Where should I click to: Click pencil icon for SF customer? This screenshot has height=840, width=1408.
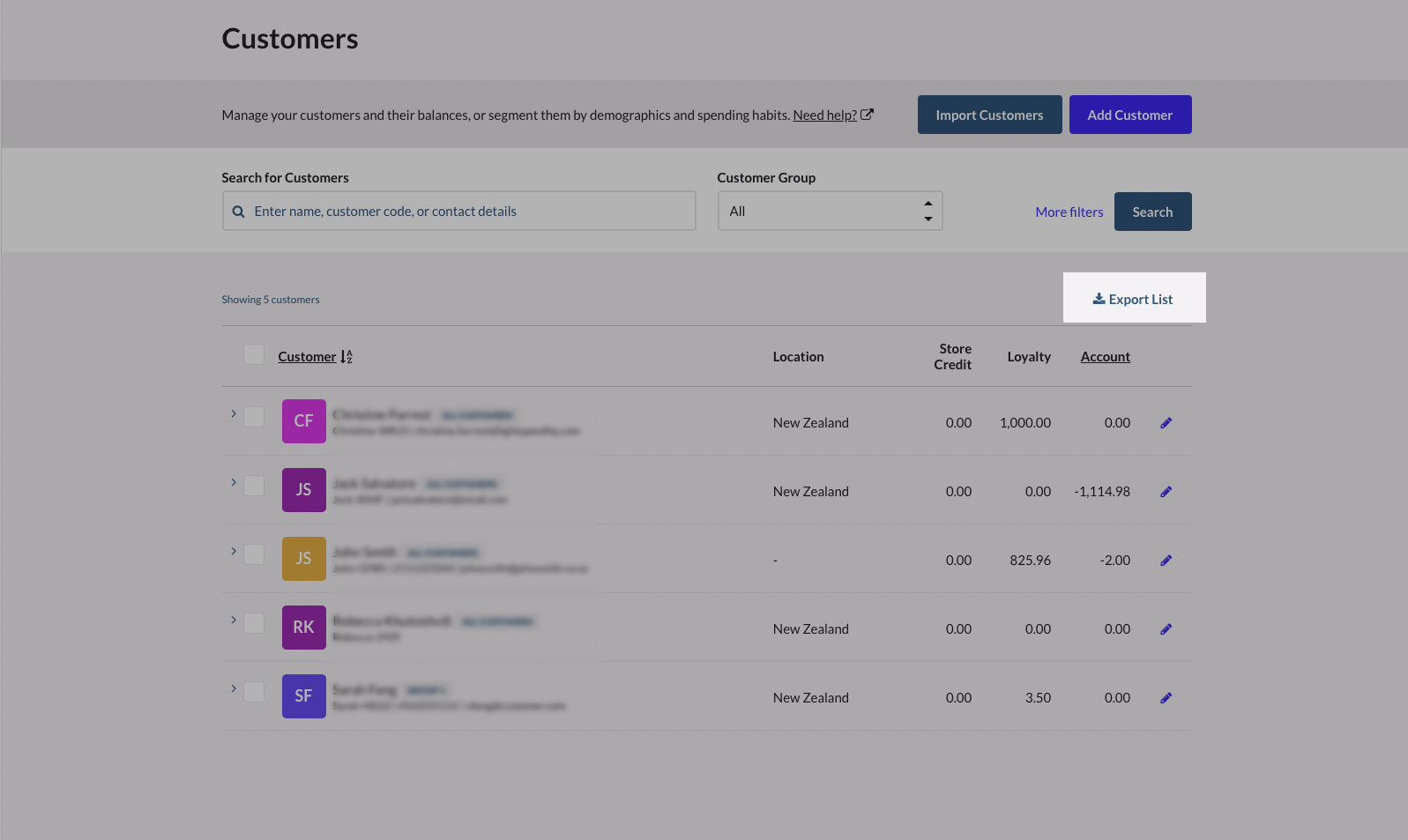tap(1166, 698)
